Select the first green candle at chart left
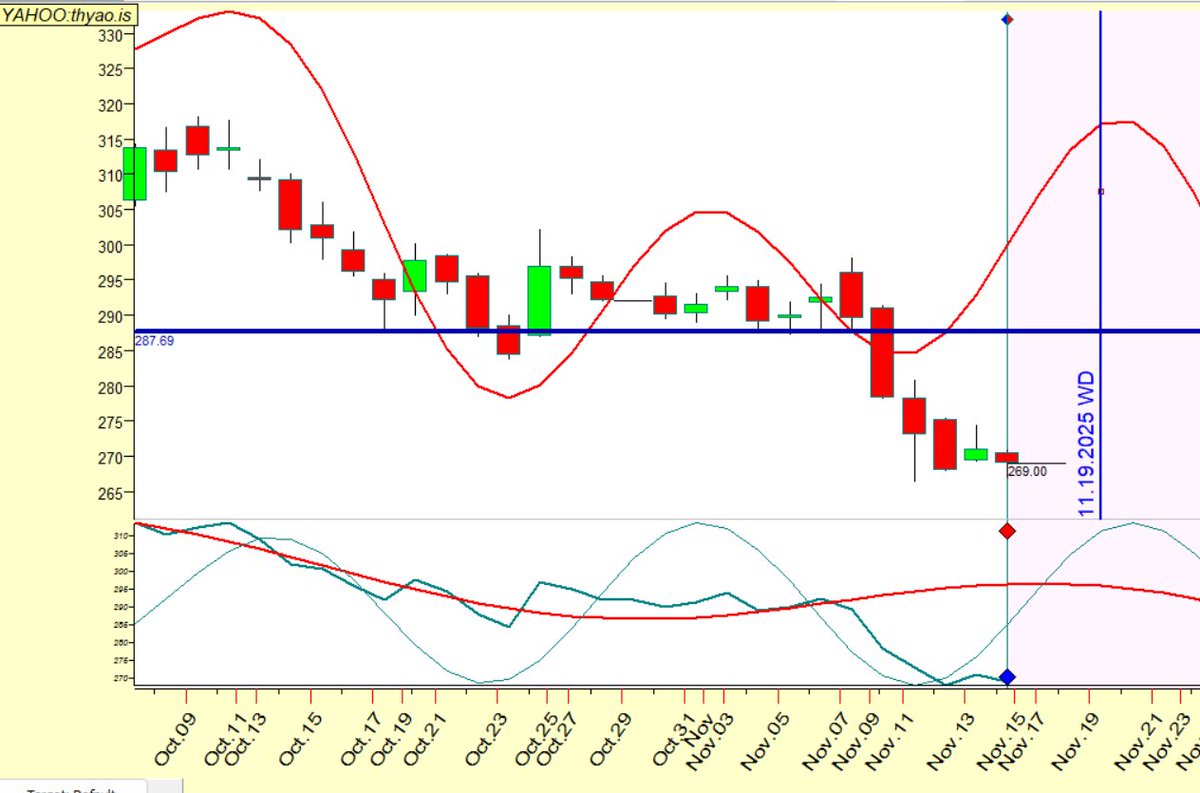The image size is (1200, 793). coord(135,174)
